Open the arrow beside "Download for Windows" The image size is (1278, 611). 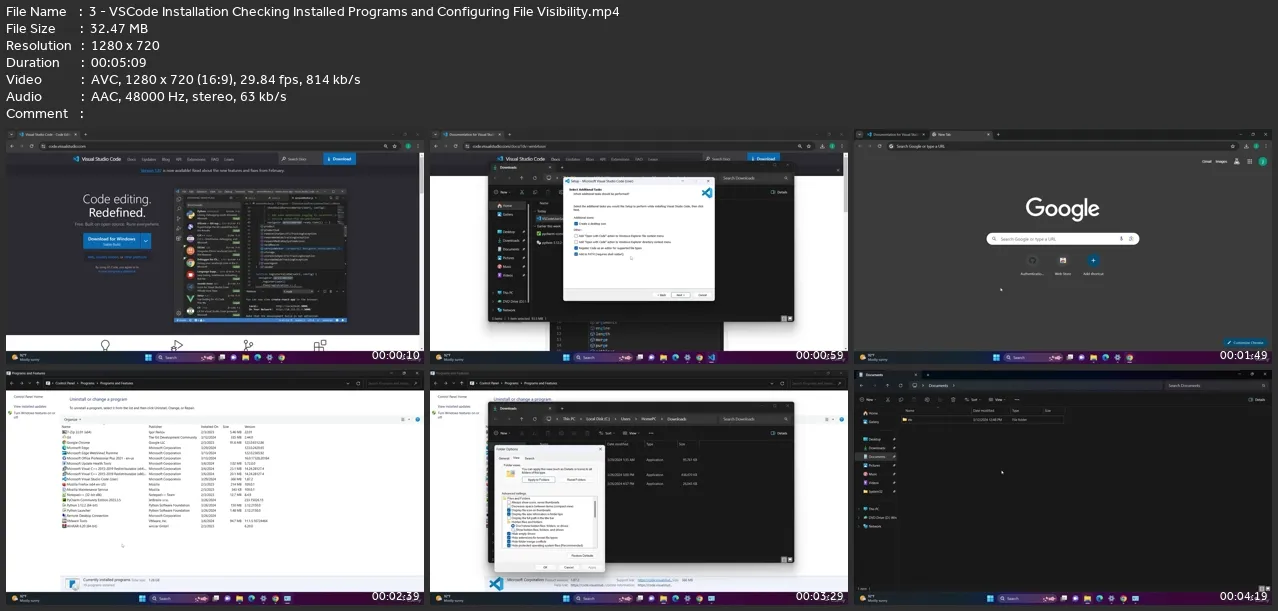146,240
